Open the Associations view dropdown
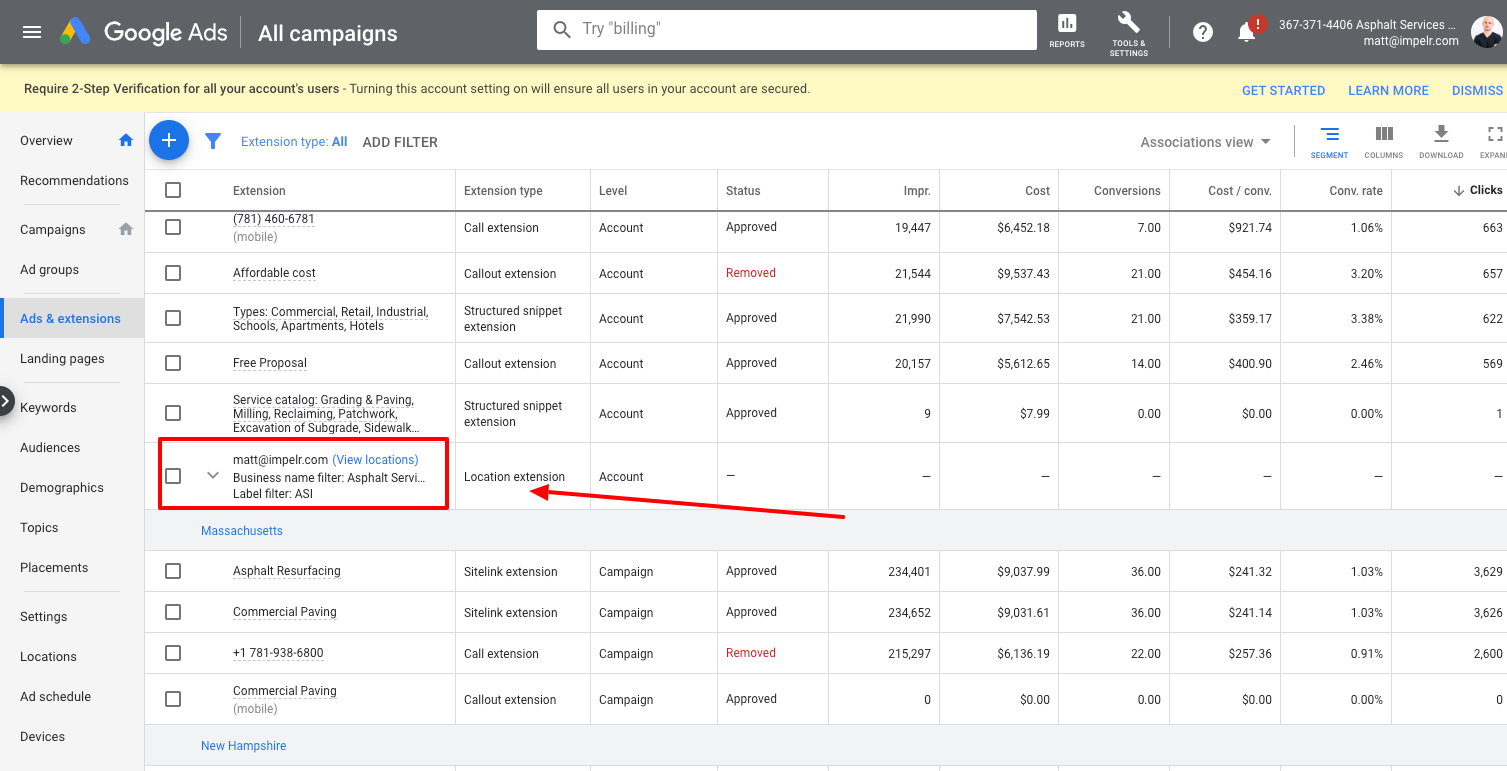Viewport: 1507px width, 771px height. pos(1205,142)
